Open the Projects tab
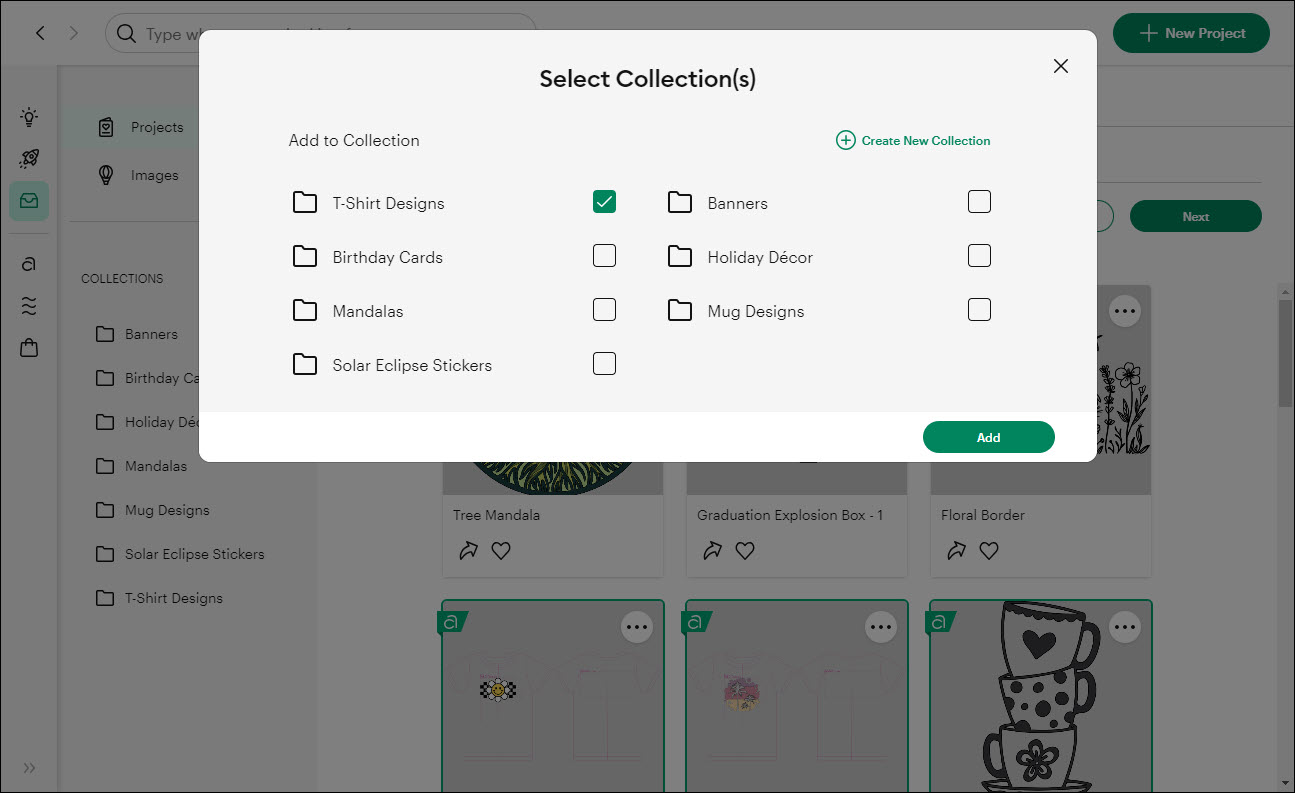 click(156, 127)
